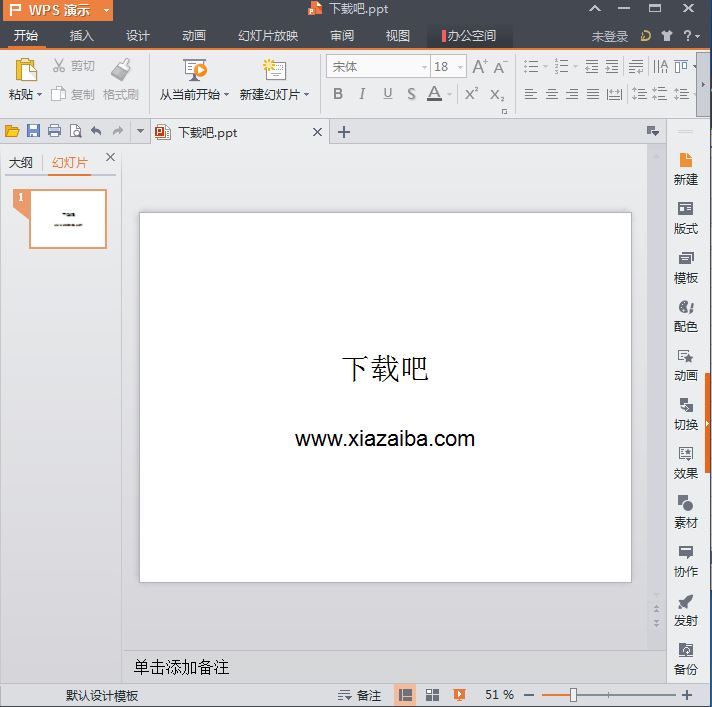Decrease font size with A- icon

[x=500, y=67]
